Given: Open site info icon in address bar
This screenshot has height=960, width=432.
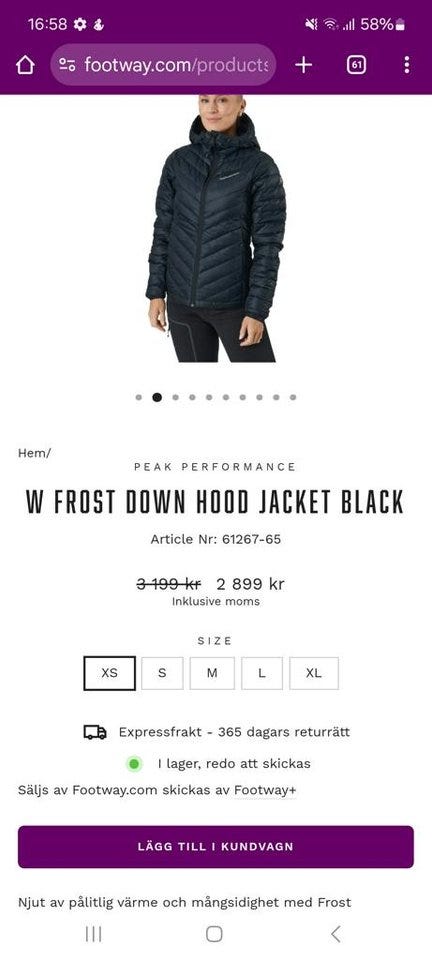Looking at the screenshot, I should click(67, 65).
